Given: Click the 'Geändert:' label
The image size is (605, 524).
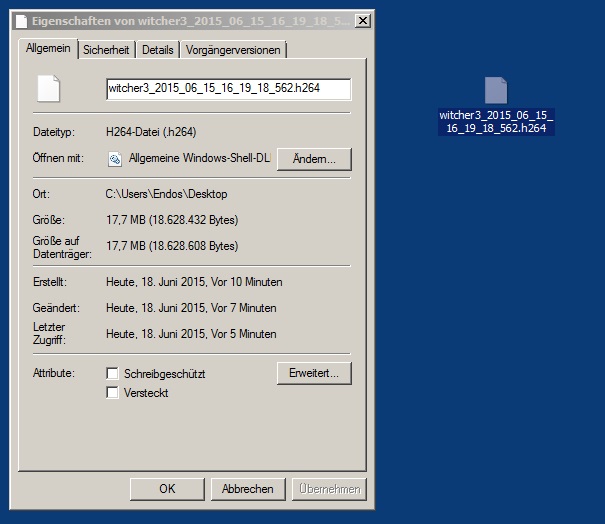Looking at the screenshot, I should 56,308.
